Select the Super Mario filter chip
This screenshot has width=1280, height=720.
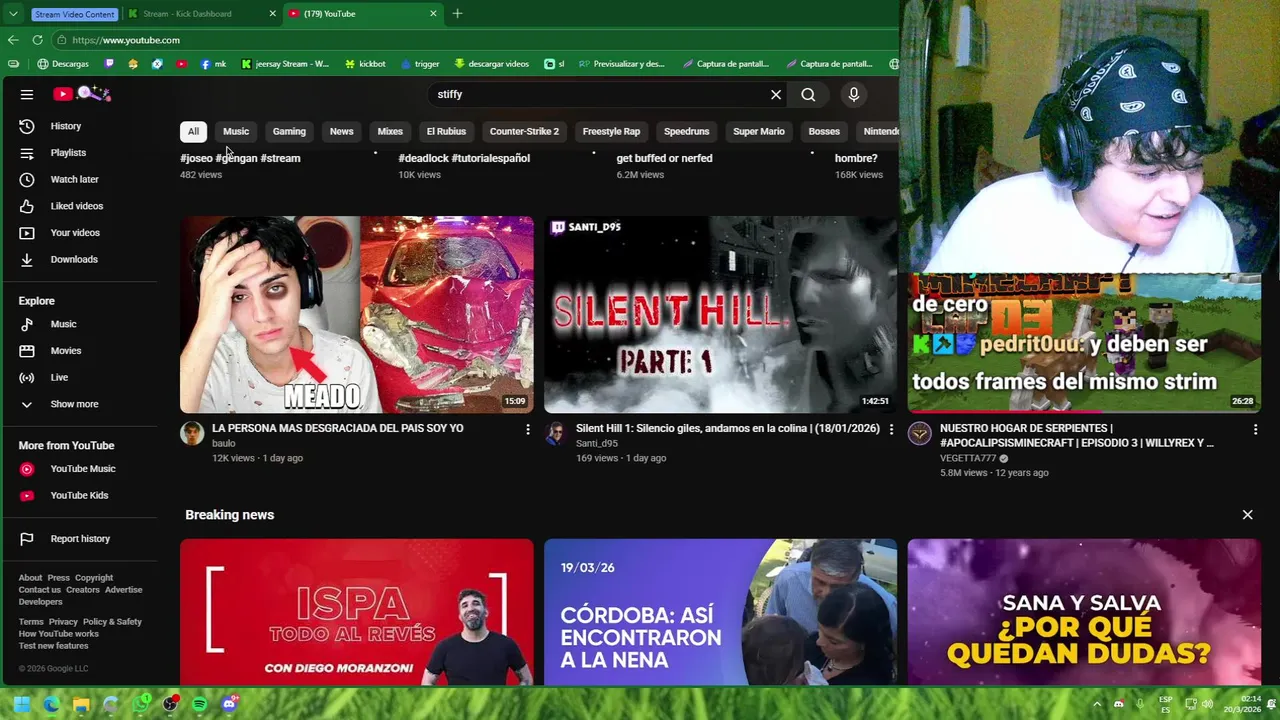point(759,131)
